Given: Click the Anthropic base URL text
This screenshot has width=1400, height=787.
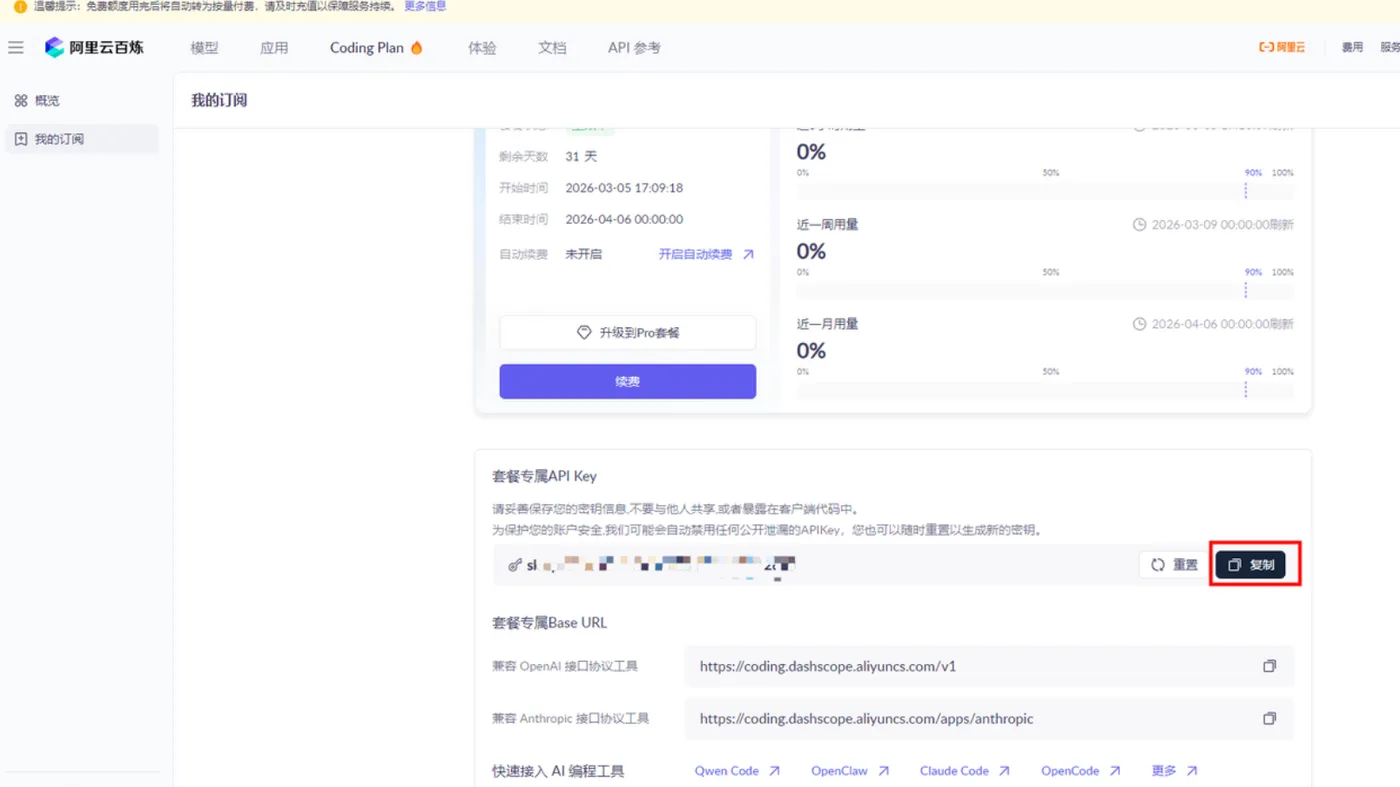Looking at the screenshot, I should (867, 718).
